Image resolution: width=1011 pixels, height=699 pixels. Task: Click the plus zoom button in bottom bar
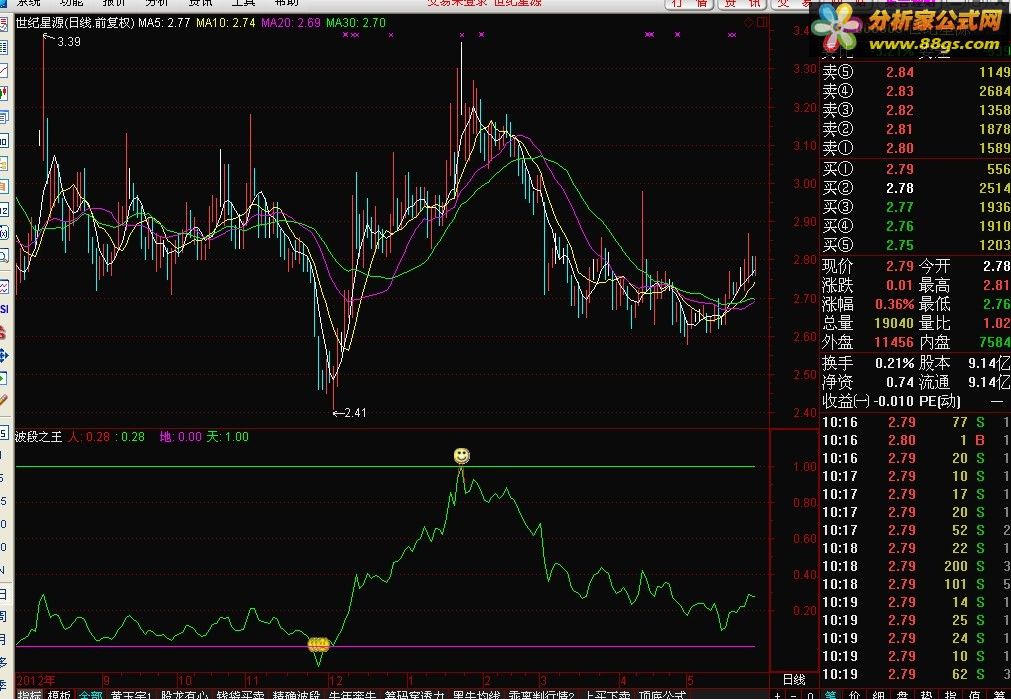(x=778, y=695)
